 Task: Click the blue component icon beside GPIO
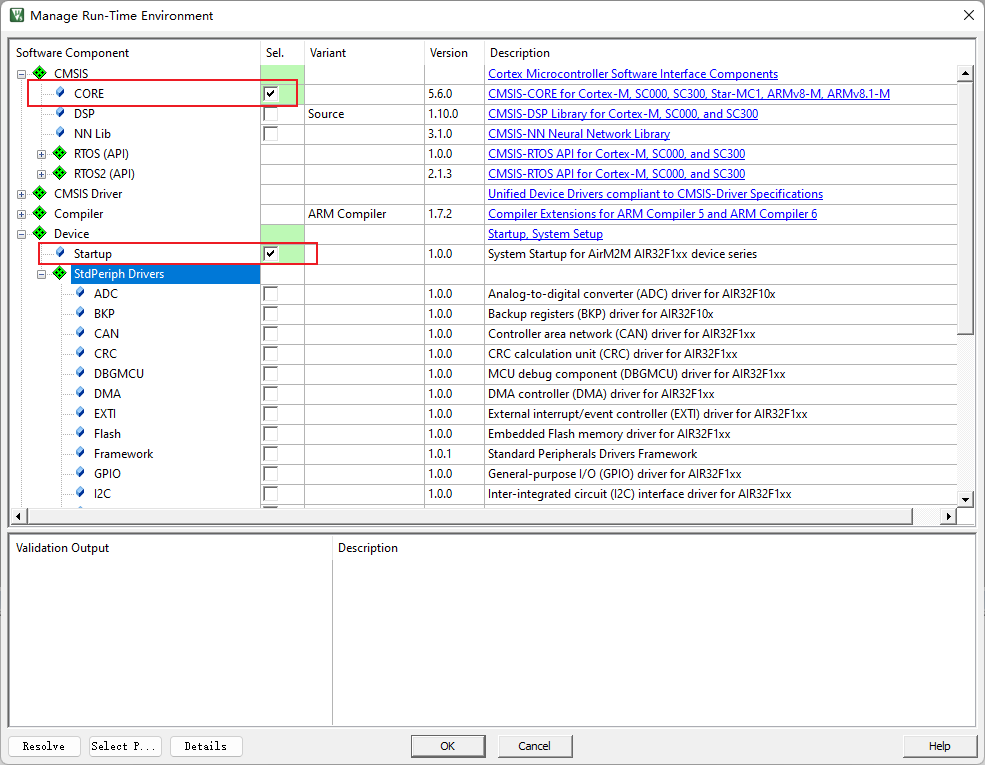click(x=80, y=474)
